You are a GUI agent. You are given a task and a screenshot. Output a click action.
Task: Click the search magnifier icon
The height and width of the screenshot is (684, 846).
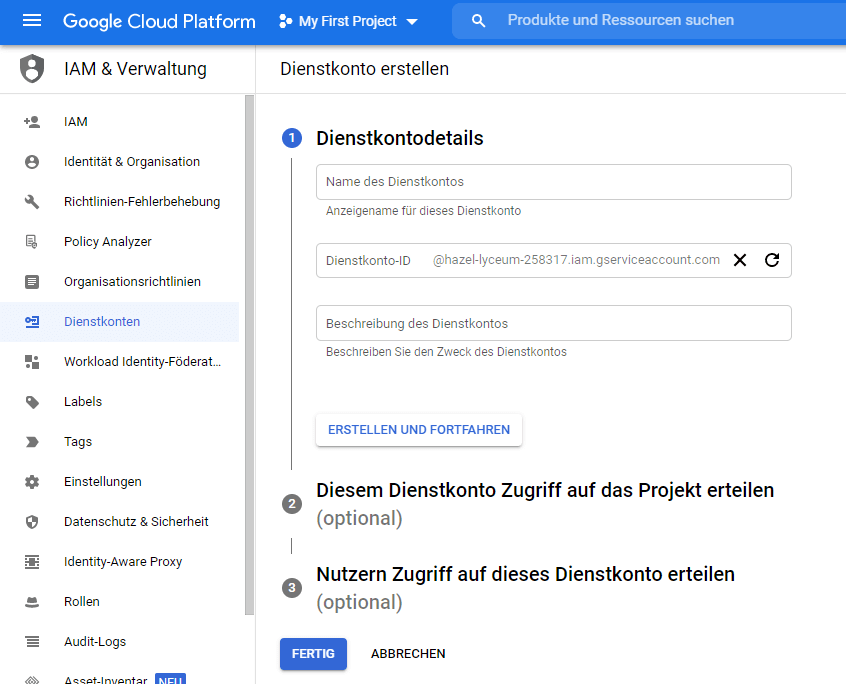tap(478, 20)
